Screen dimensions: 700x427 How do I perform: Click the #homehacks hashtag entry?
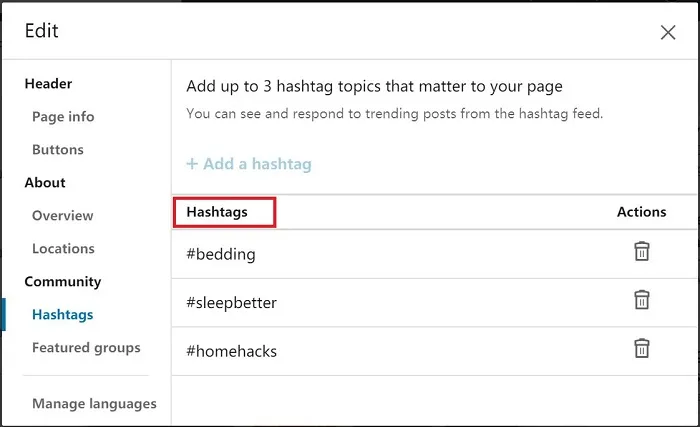231,352
